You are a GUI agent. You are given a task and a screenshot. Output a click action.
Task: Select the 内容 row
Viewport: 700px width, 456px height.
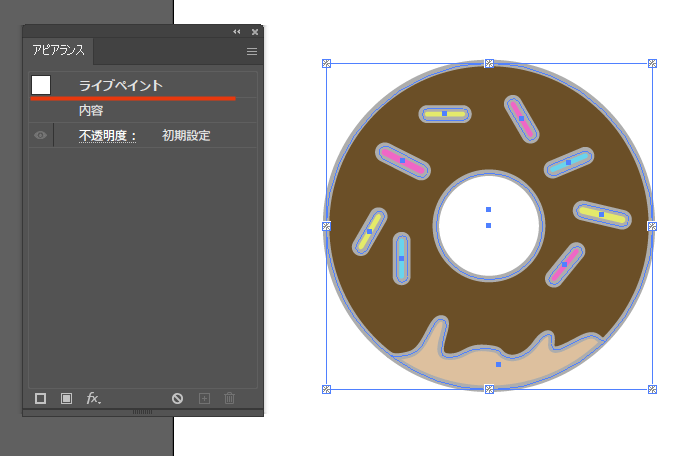click(143, 110)
